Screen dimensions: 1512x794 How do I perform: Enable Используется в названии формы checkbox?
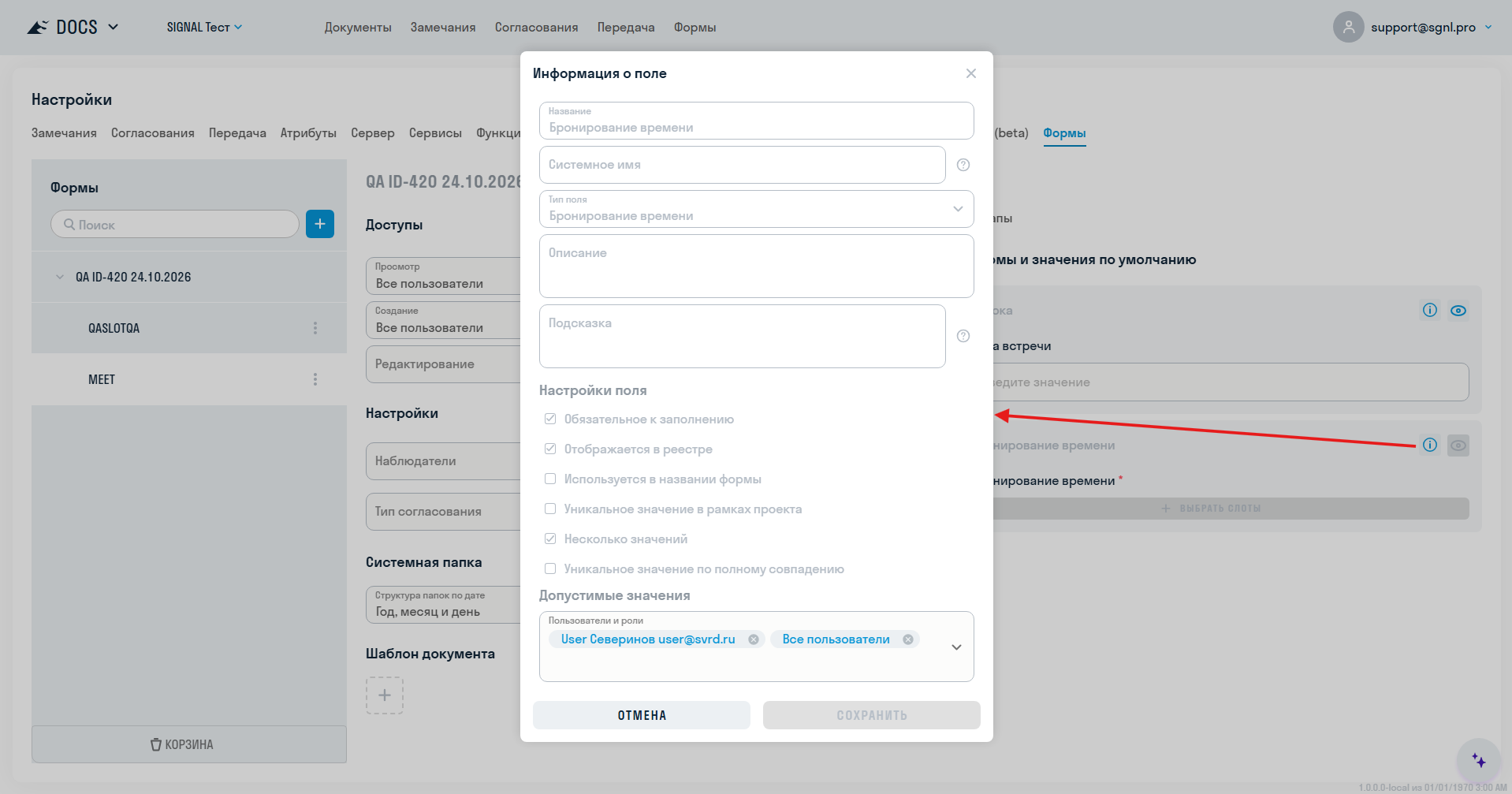550,479
